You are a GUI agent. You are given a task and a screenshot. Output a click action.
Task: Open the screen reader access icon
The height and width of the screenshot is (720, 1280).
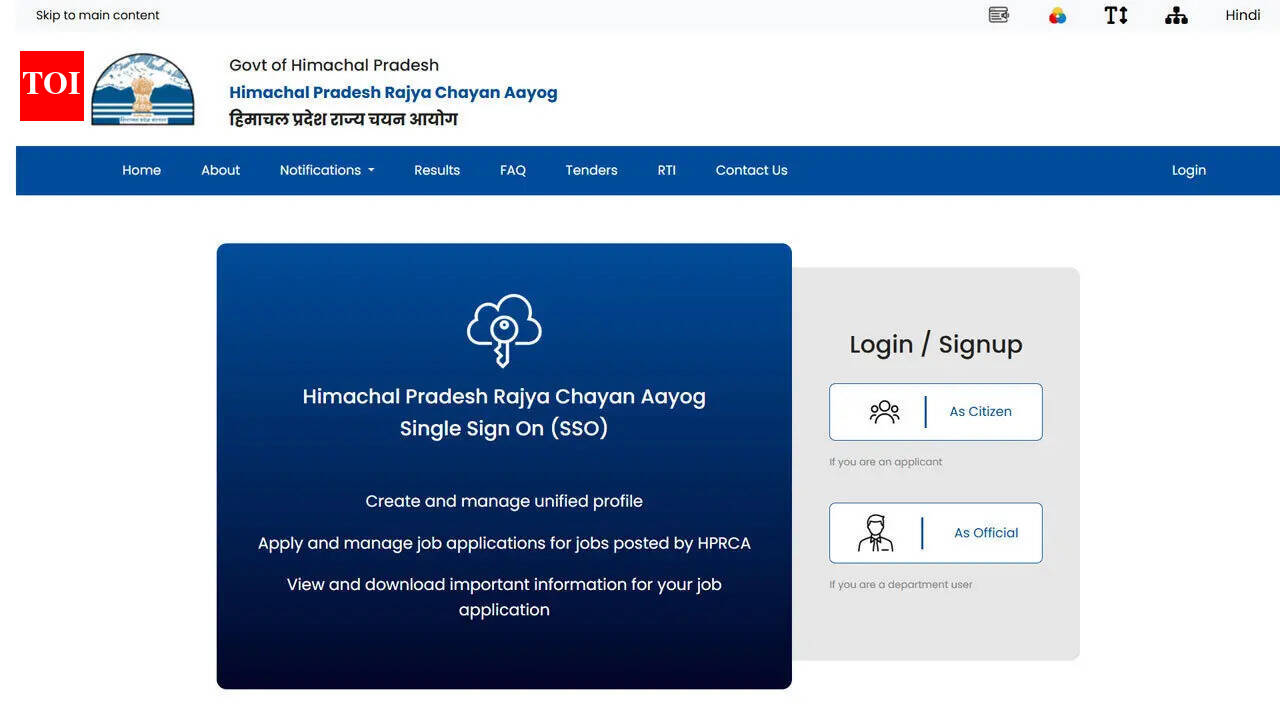click(x=998, y=15)
